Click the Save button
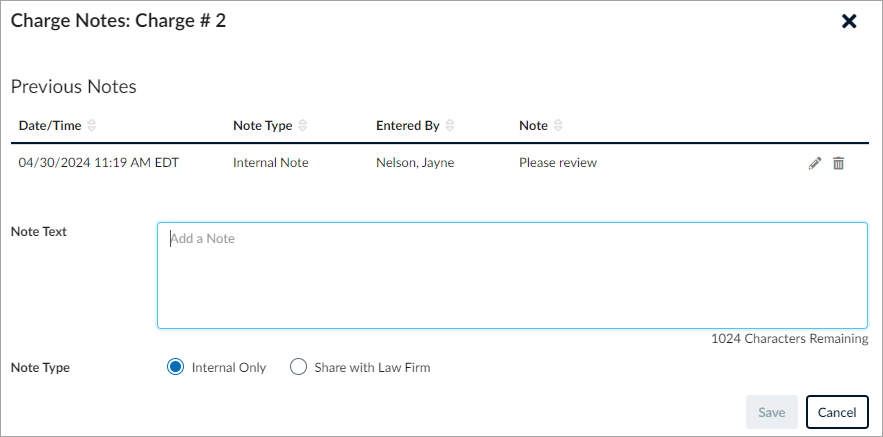 pos(771,412)
